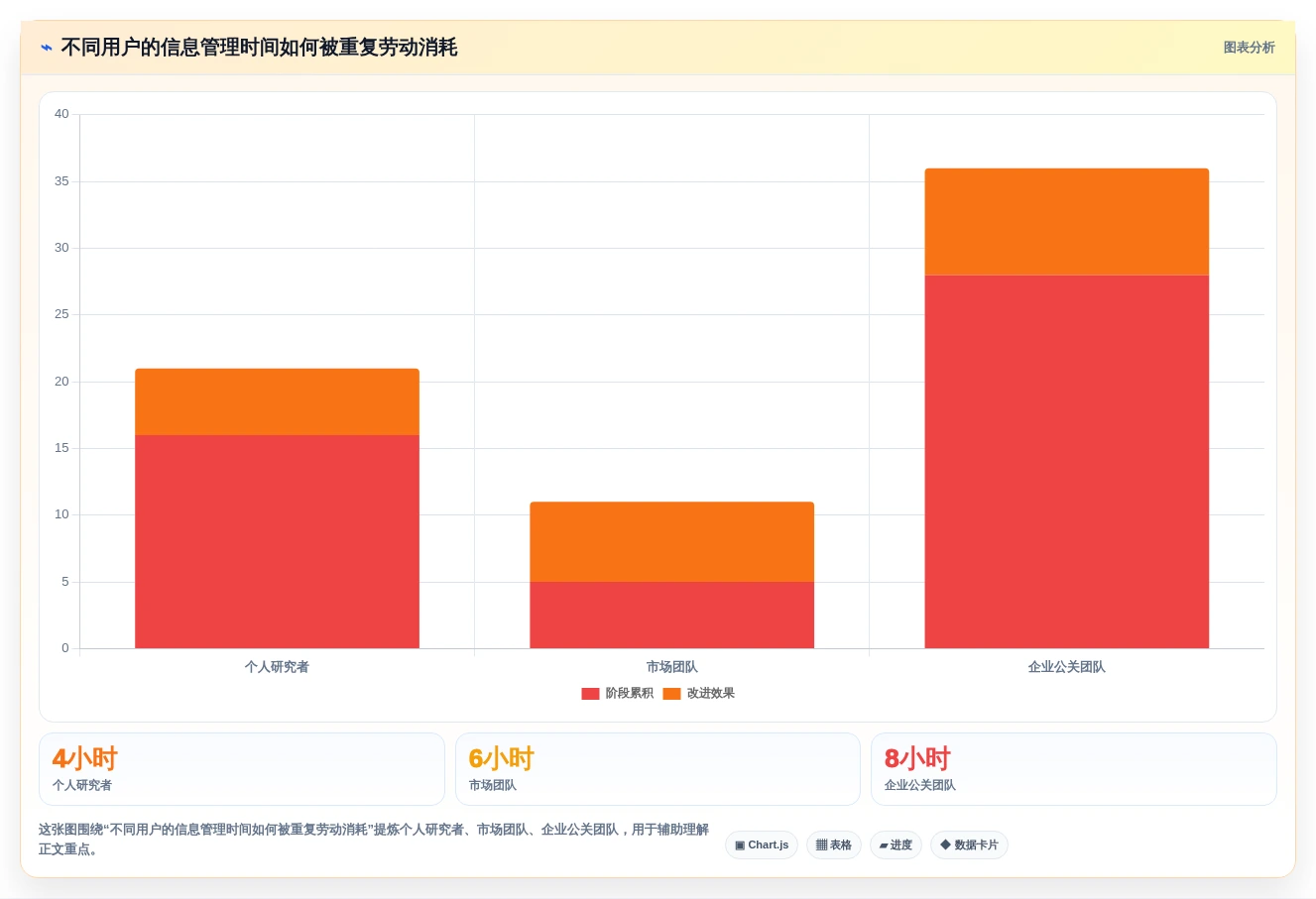Click the red bar segment for 市场团队
1316x899 pixels.
click(671, 615)
